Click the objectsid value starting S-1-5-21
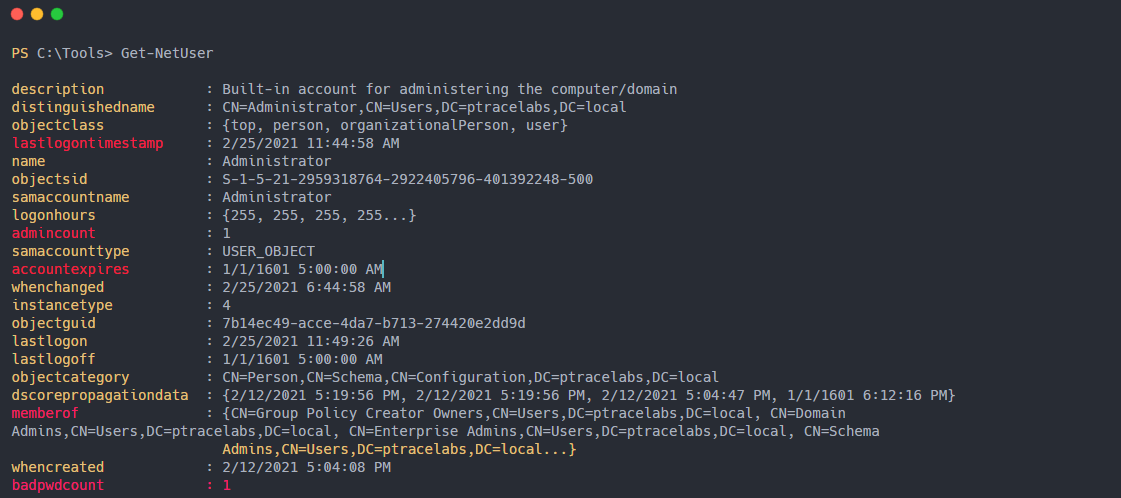The width and height of the screenshot is (1121, 498). coord(408,179)
